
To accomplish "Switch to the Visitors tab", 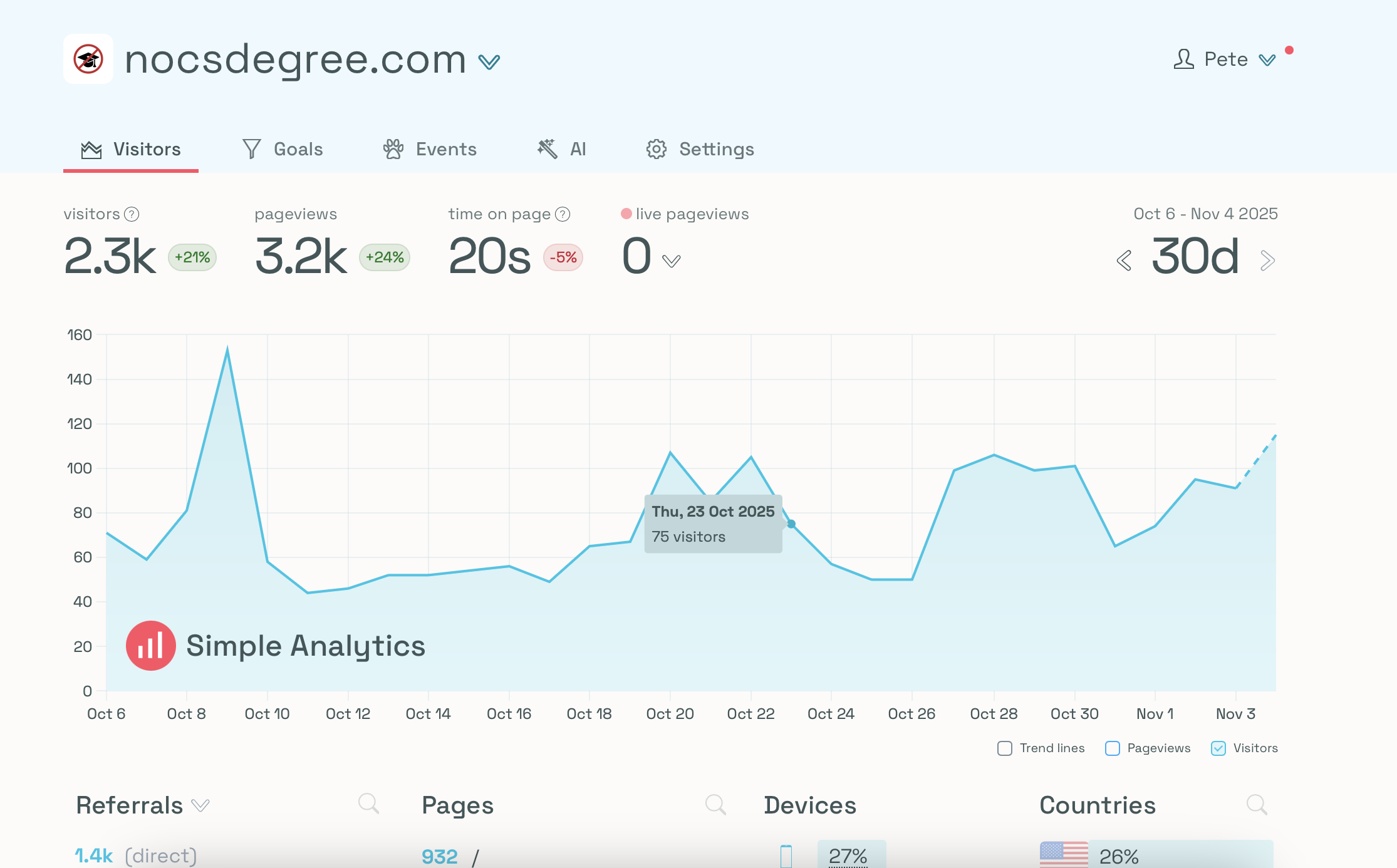I will [130, 148].
